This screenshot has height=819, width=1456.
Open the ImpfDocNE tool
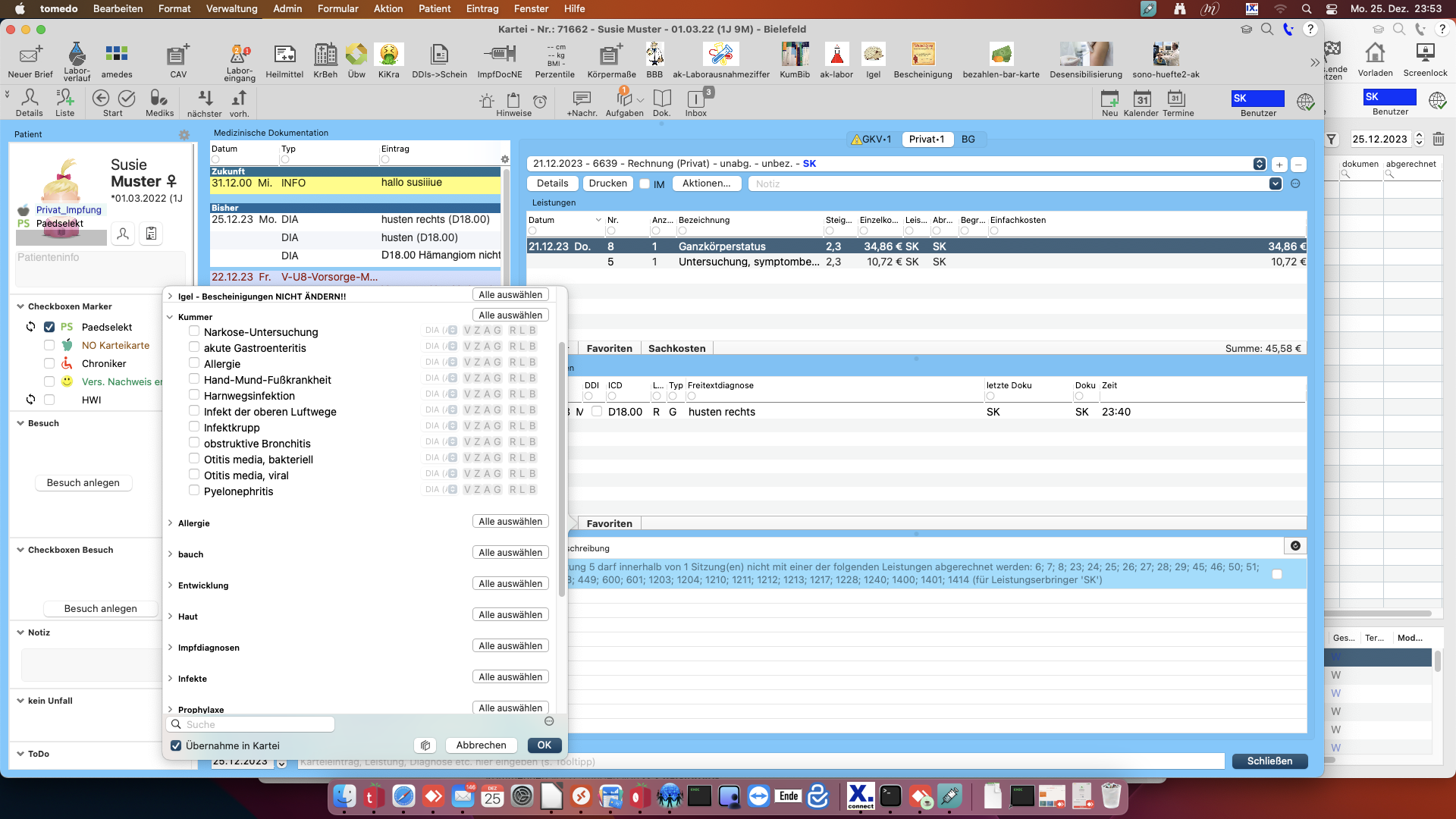click(499, 61)
